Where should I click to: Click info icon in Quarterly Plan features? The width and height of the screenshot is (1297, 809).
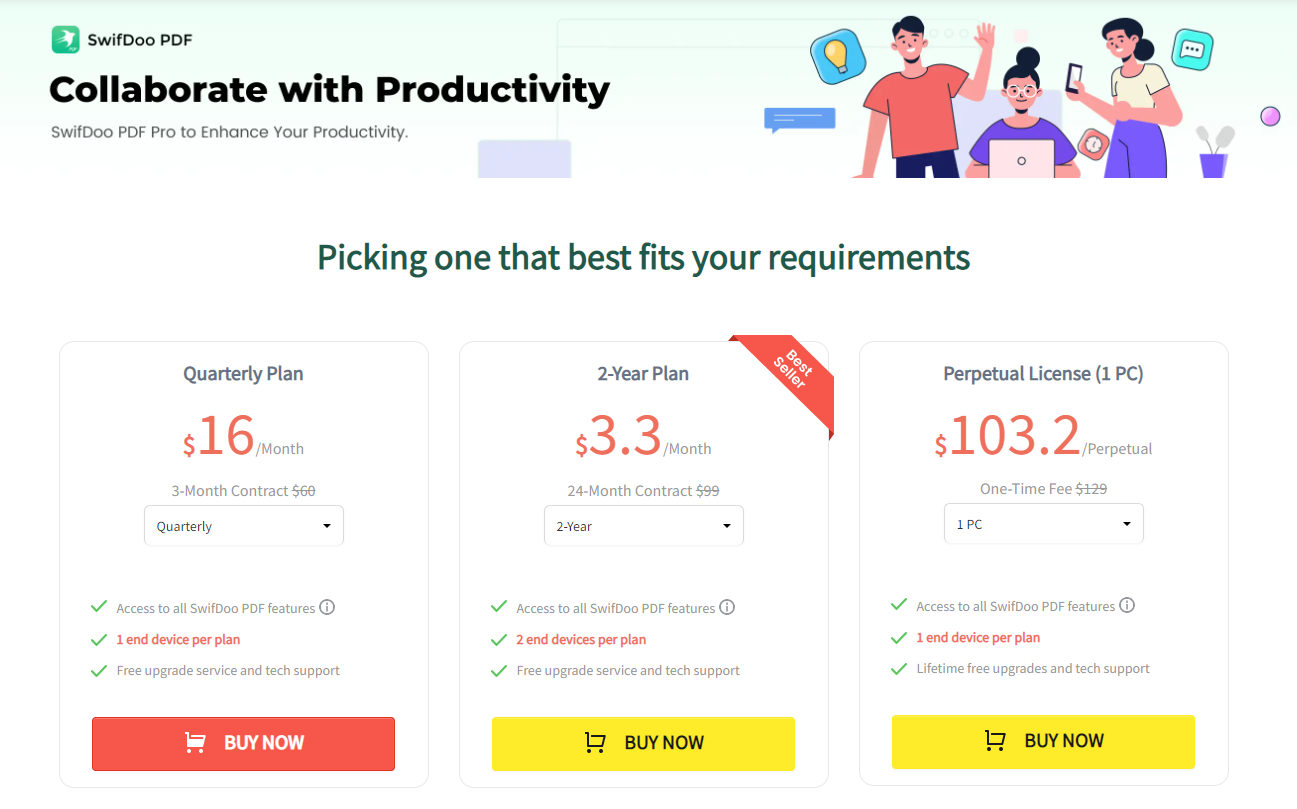pyautogui.click(x=327, y=607)
